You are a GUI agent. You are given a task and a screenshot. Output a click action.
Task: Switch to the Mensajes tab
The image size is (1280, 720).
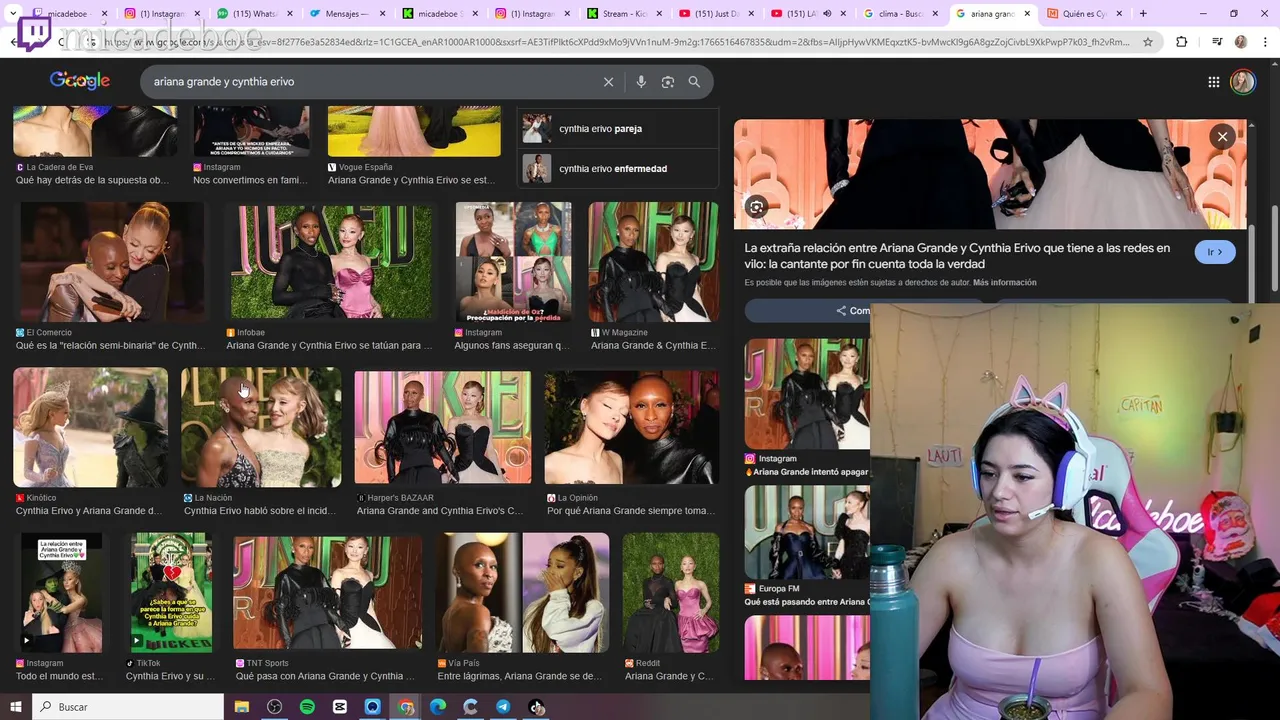click(x=345, y=14)
